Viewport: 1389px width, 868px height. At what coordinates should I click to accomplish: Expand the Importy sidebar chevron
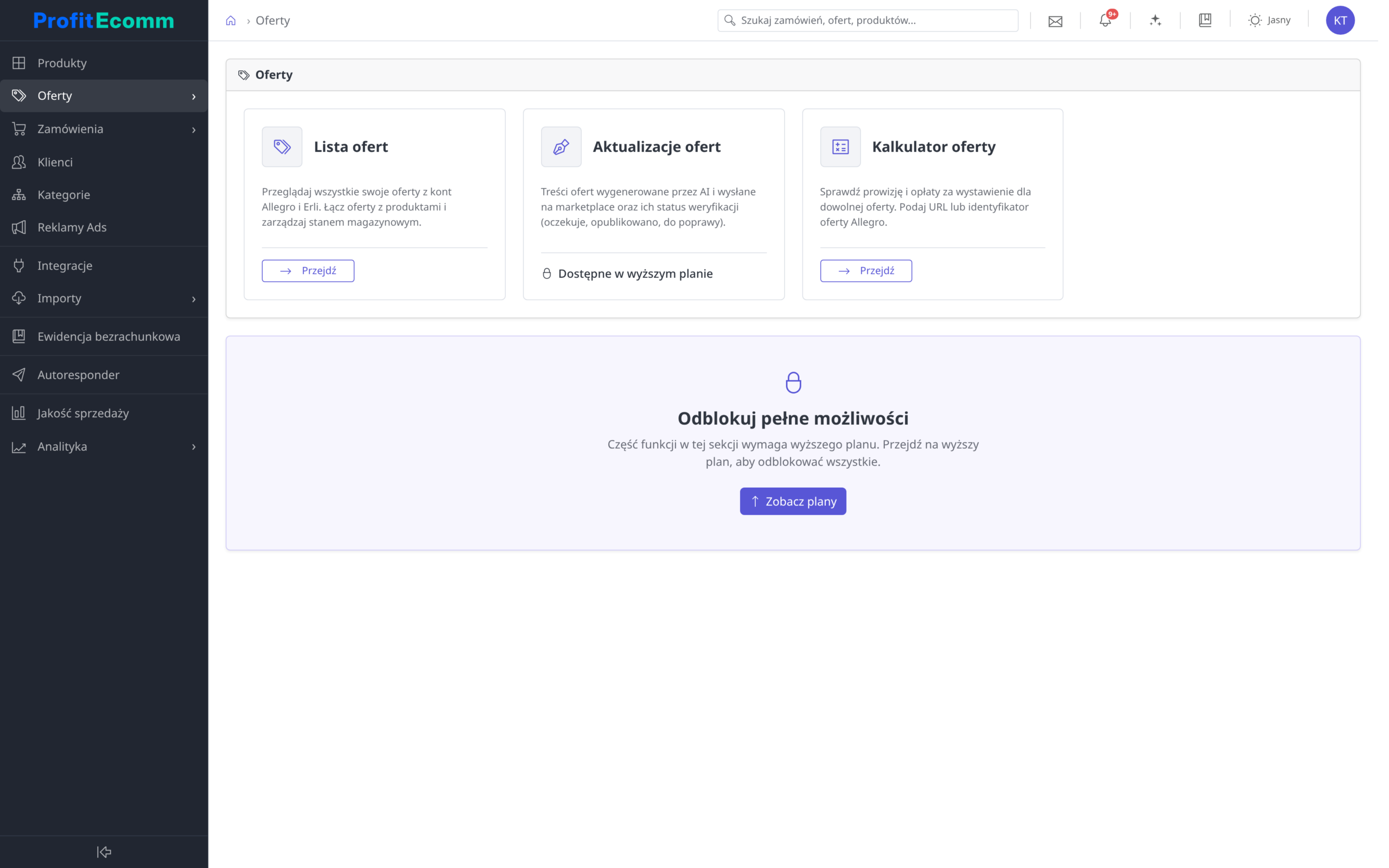tap(194, 299)
